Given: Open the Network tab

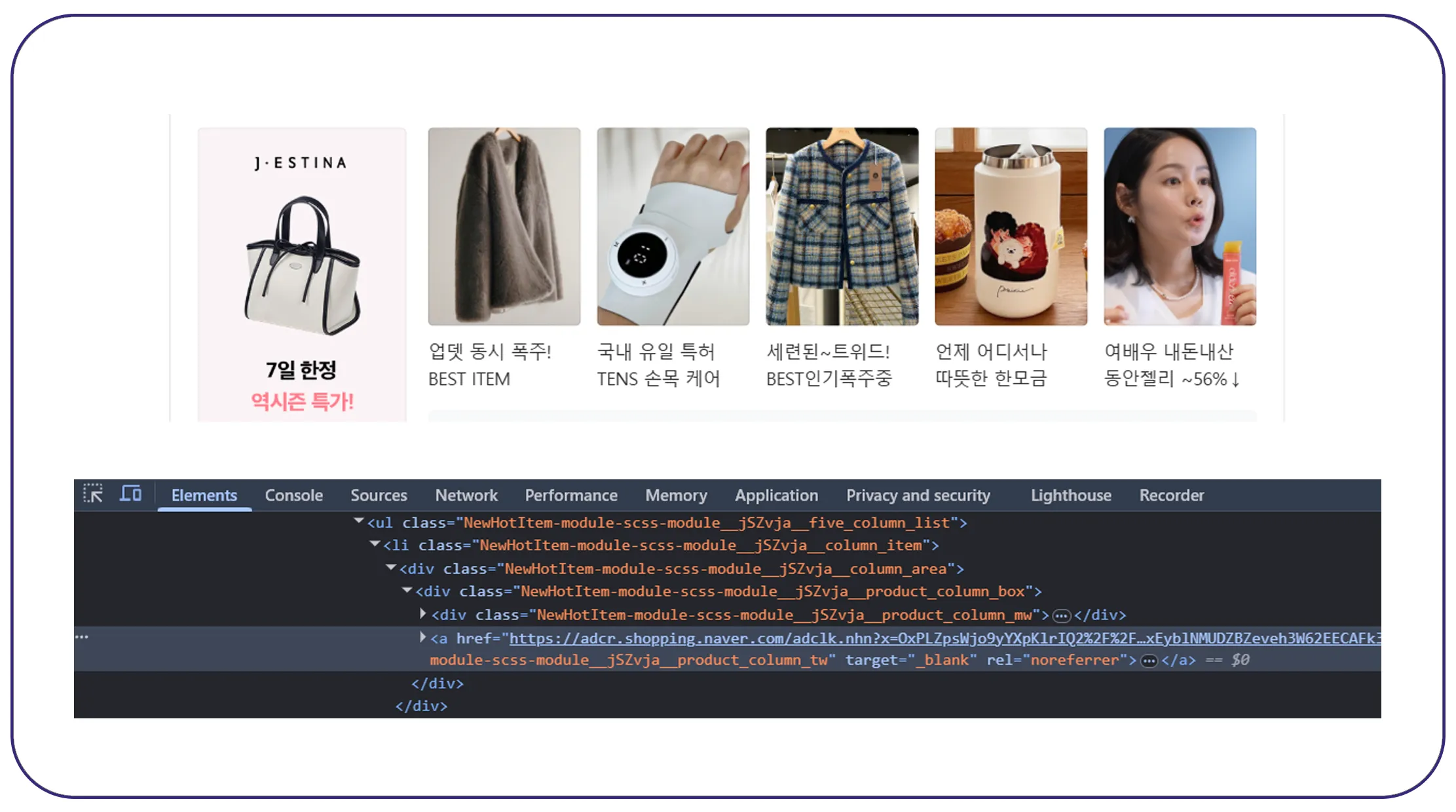Looking at the screenshot, I should click(x=466, y=496).
